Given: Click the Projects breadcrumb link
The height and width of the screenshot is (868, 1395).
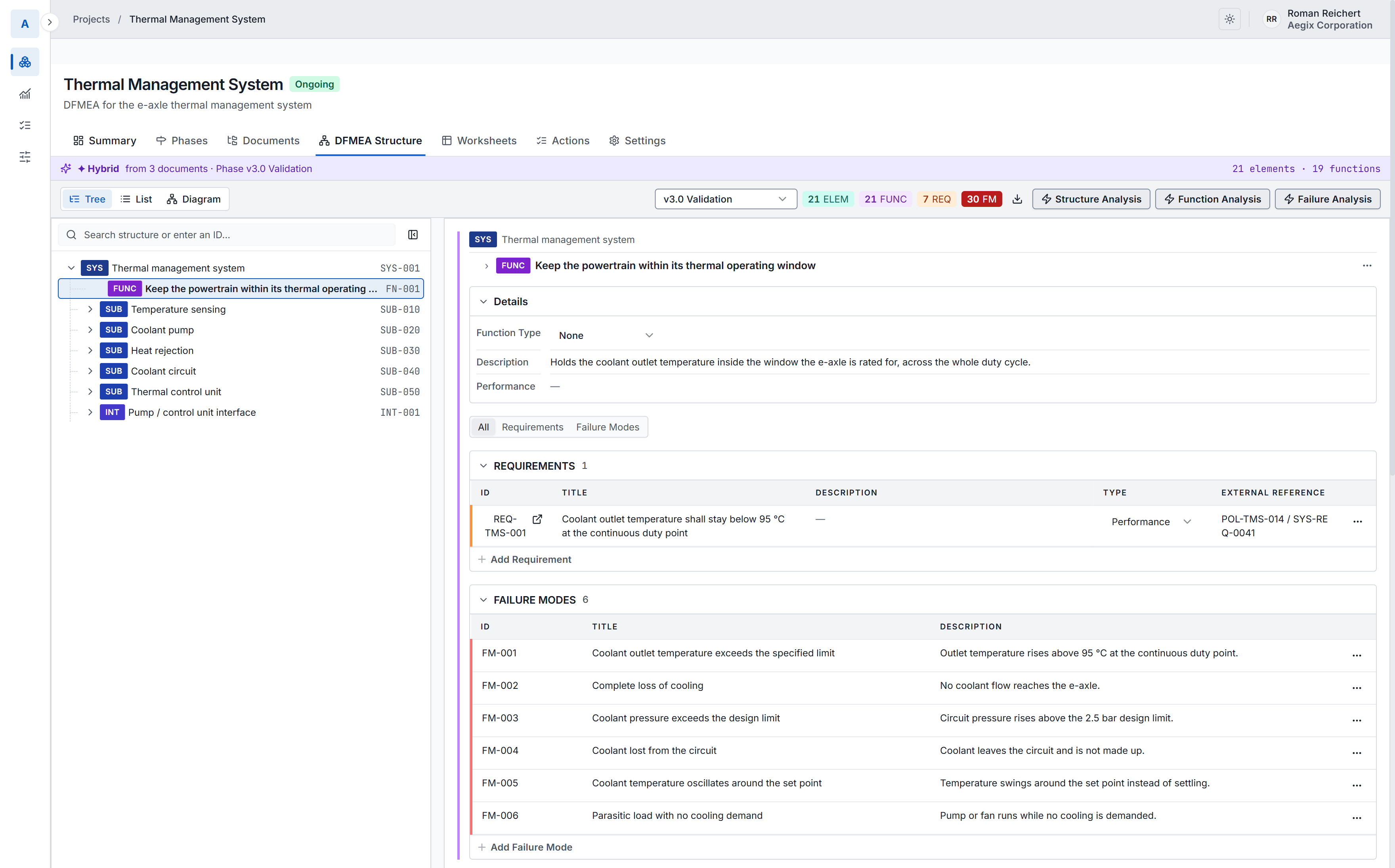Looking at the screenshot, I should [x=91, y=19].
